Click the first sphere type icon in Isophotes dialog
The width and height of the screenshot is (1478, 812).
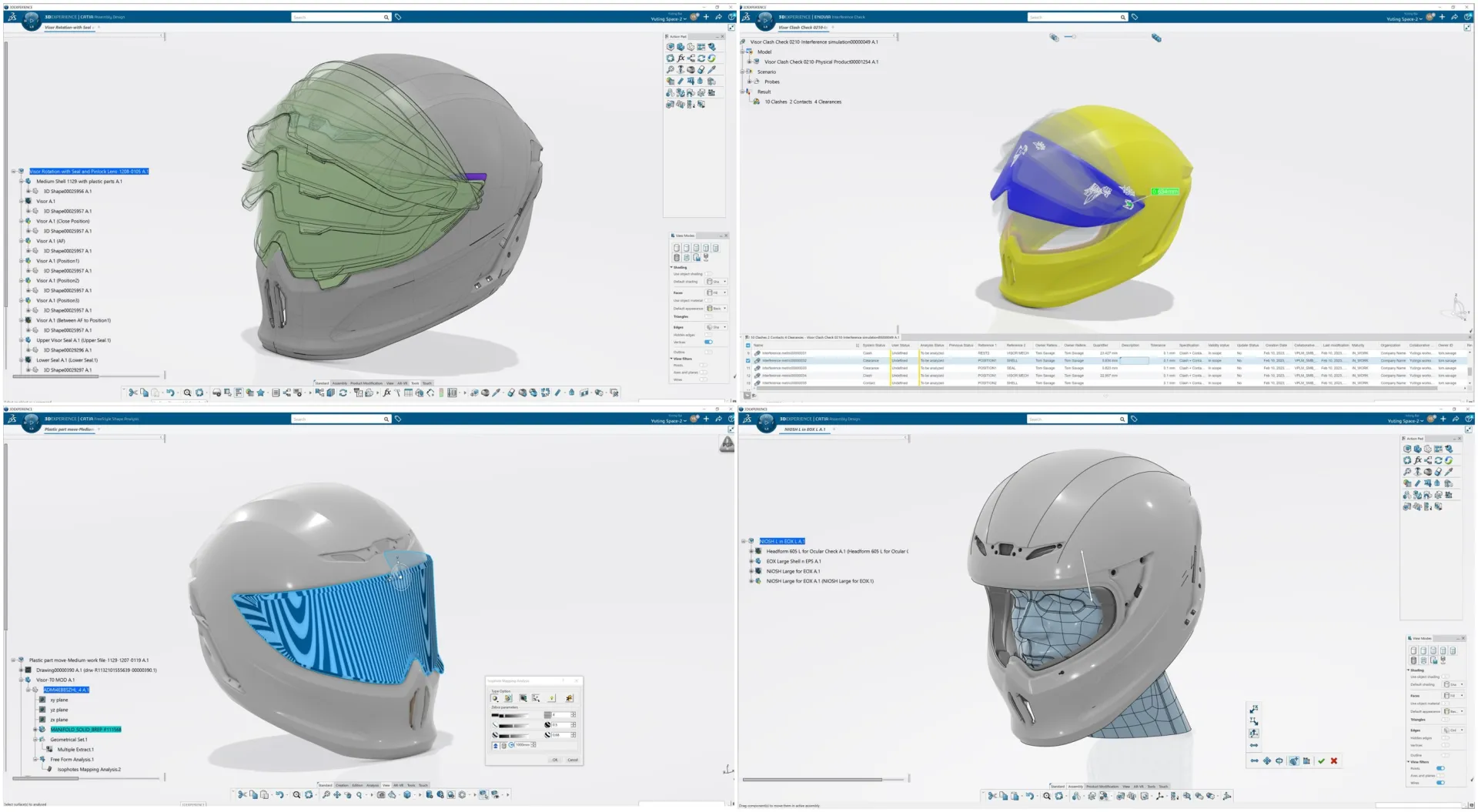pyautogui.click(x=495, y=698)
